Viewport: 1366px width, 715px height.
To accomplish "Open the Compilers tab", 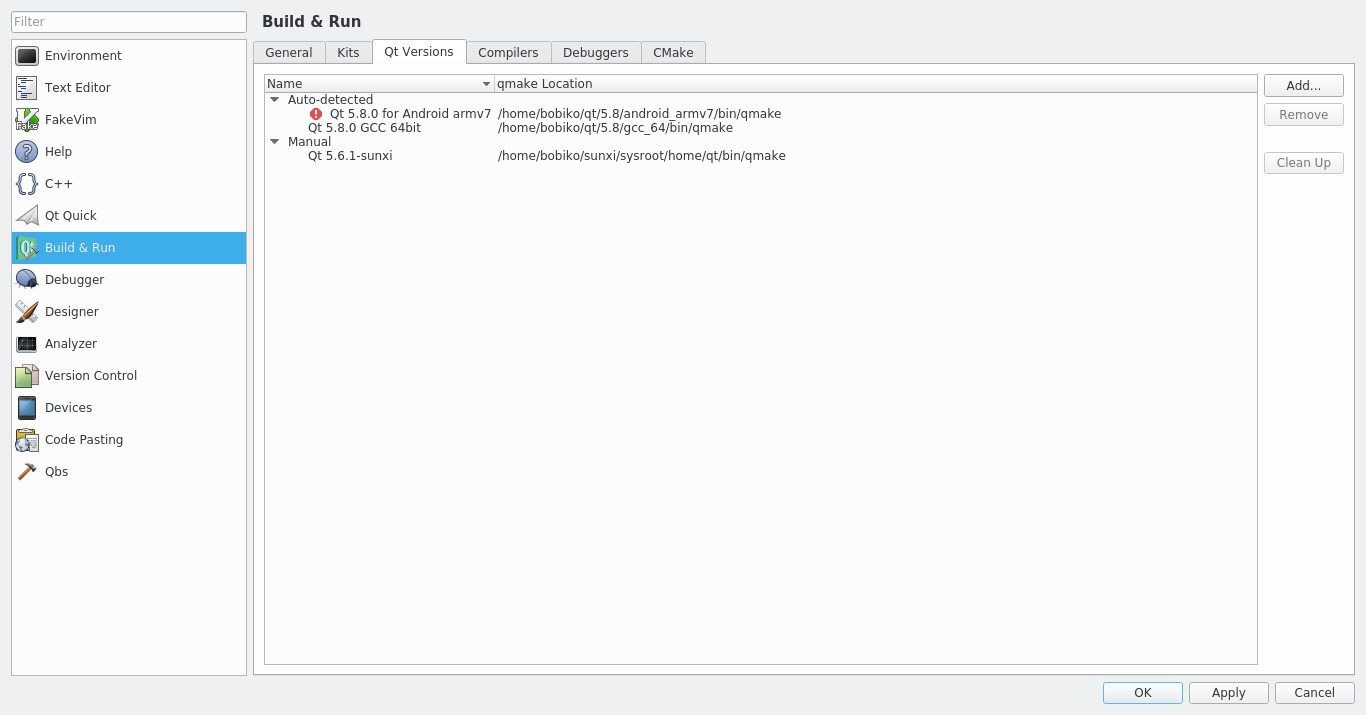I will [508, 53].
